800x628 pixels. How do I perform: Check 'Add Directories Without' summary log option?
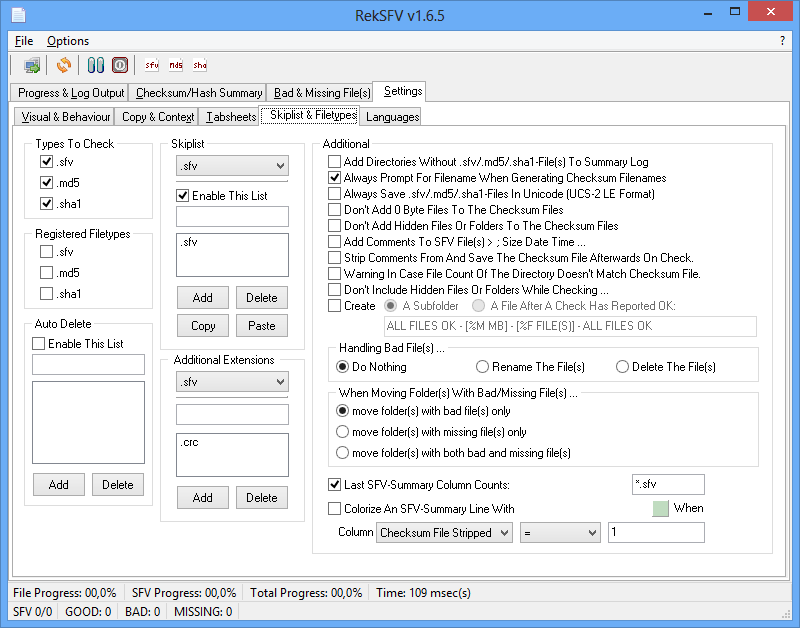click(334, 162)
